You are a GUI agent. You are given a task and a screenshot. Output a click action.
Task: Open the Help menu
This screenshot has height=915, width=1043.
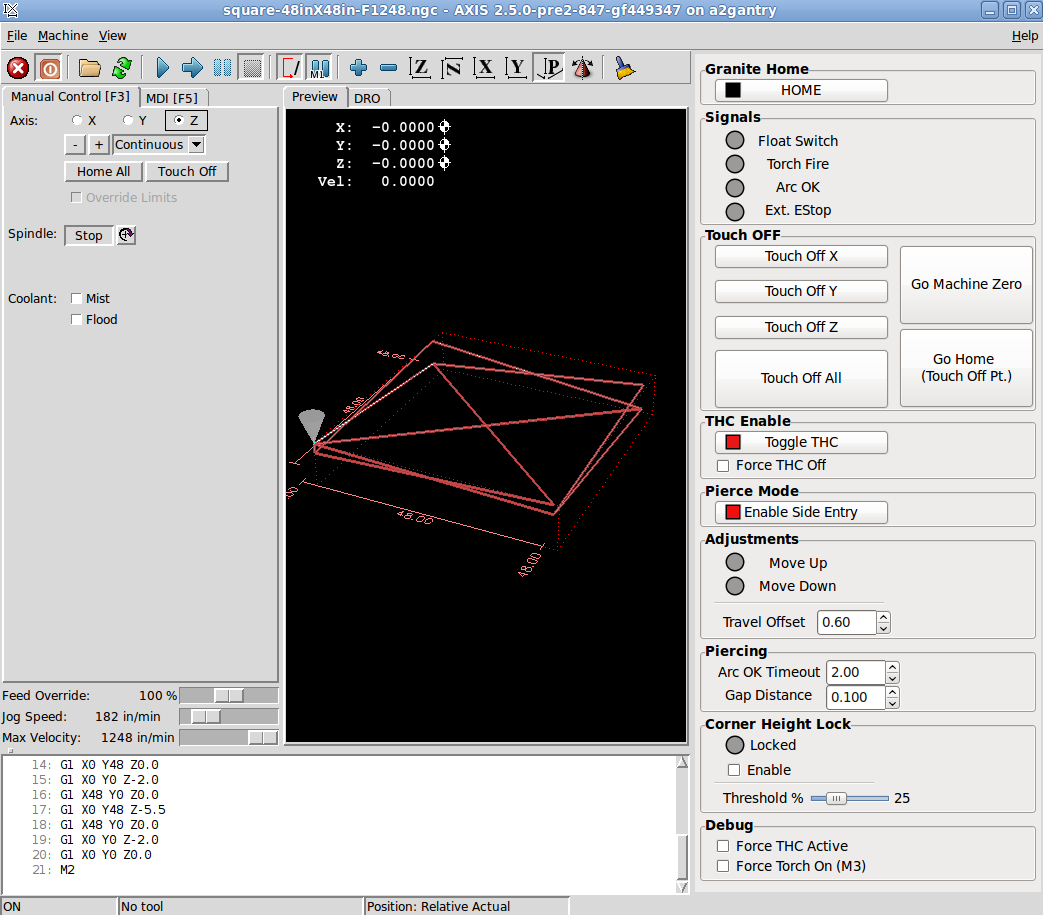coord(1024,36)
